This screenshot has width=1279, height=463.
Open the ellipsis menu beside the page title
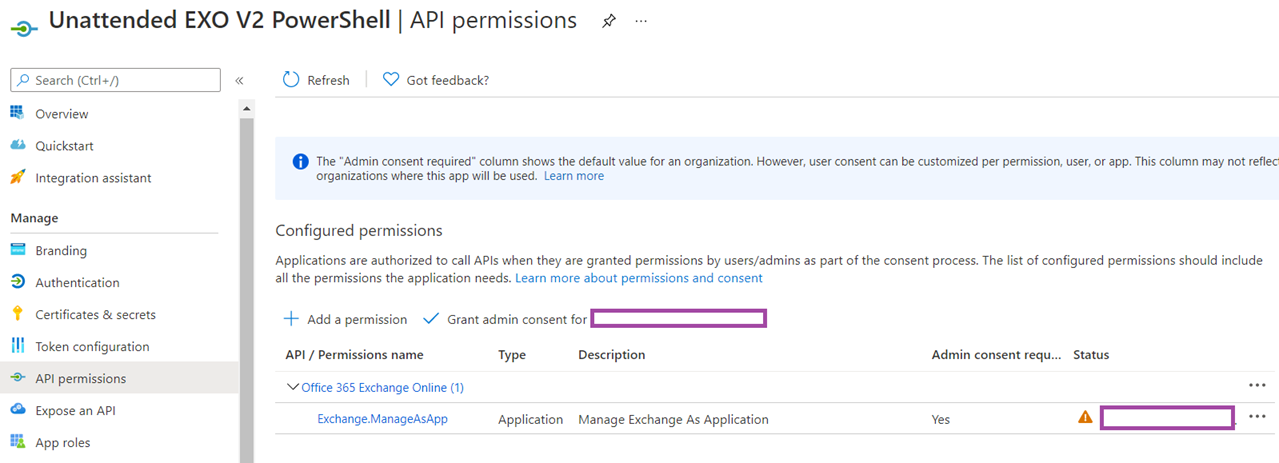[641, 21]
